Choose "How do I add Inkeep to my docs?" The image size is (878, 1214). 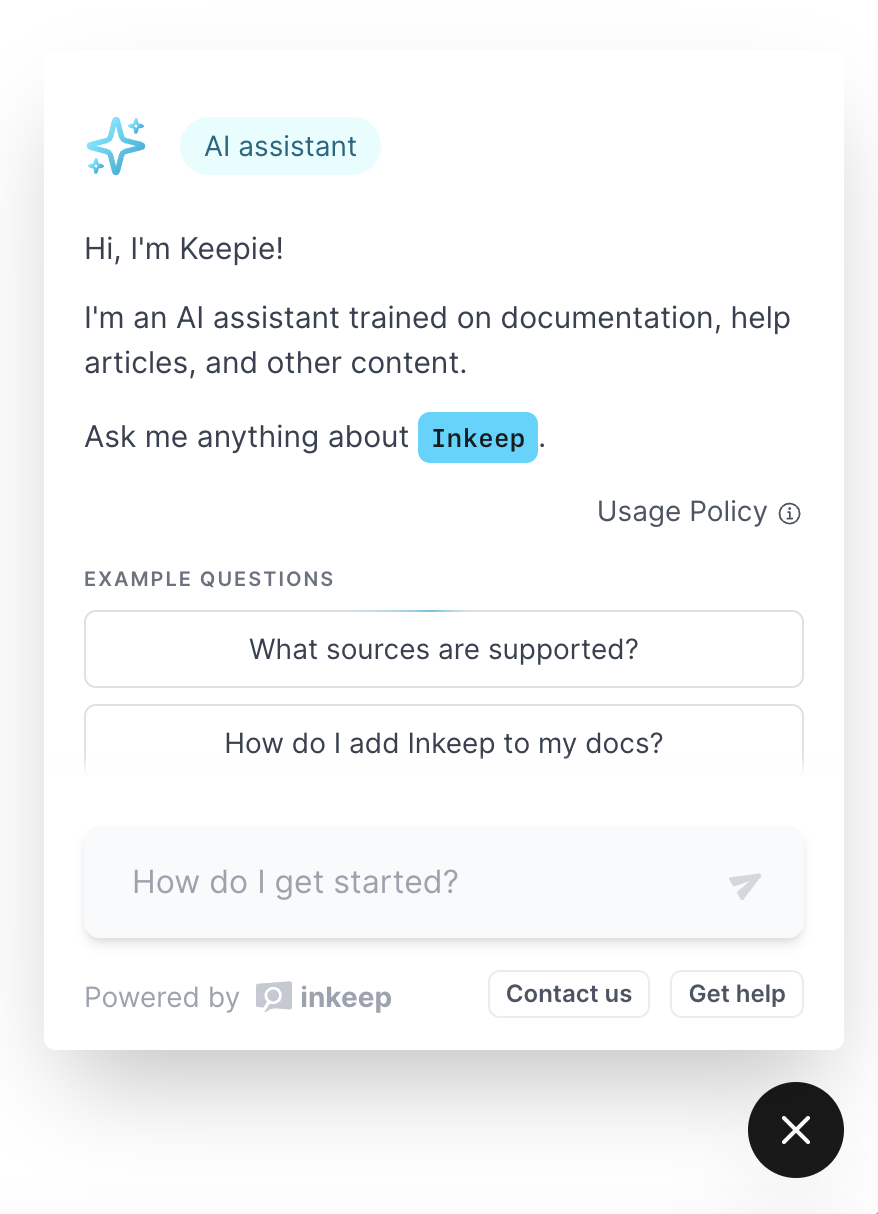pos(444,743)
